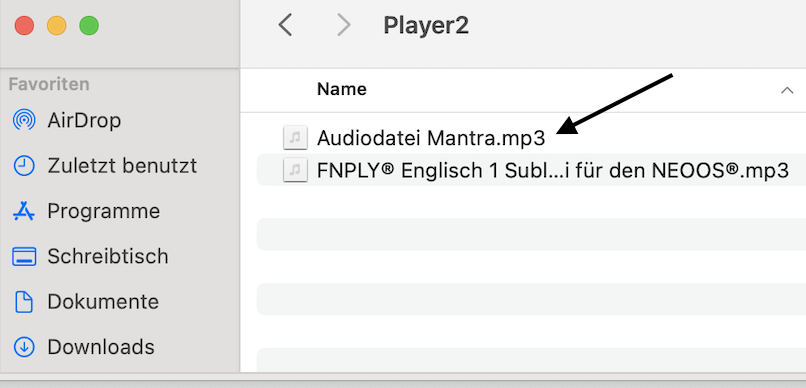Go back with the left chevron
This screenshot has width=806, height=388.
tap(285, 25)
